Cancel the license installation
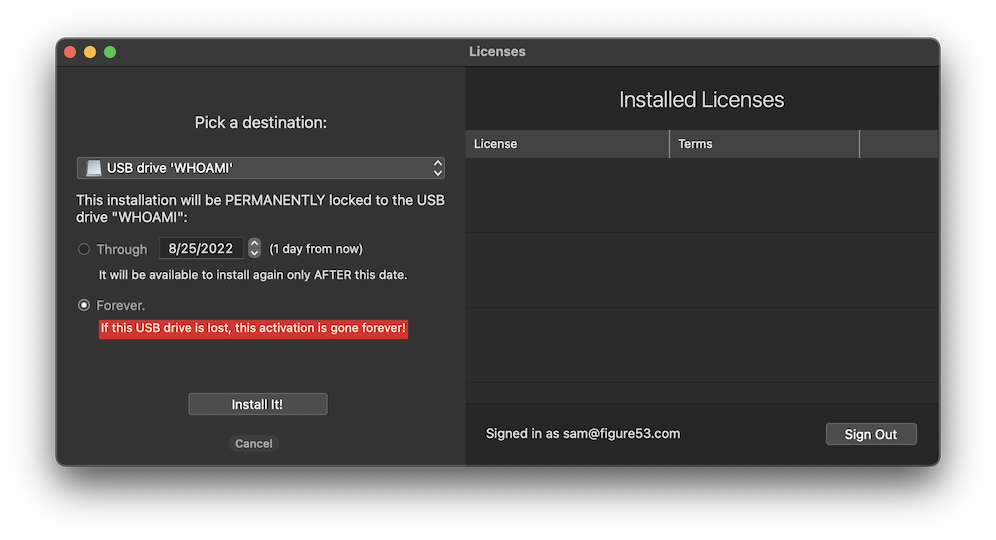 coord(253,443)
